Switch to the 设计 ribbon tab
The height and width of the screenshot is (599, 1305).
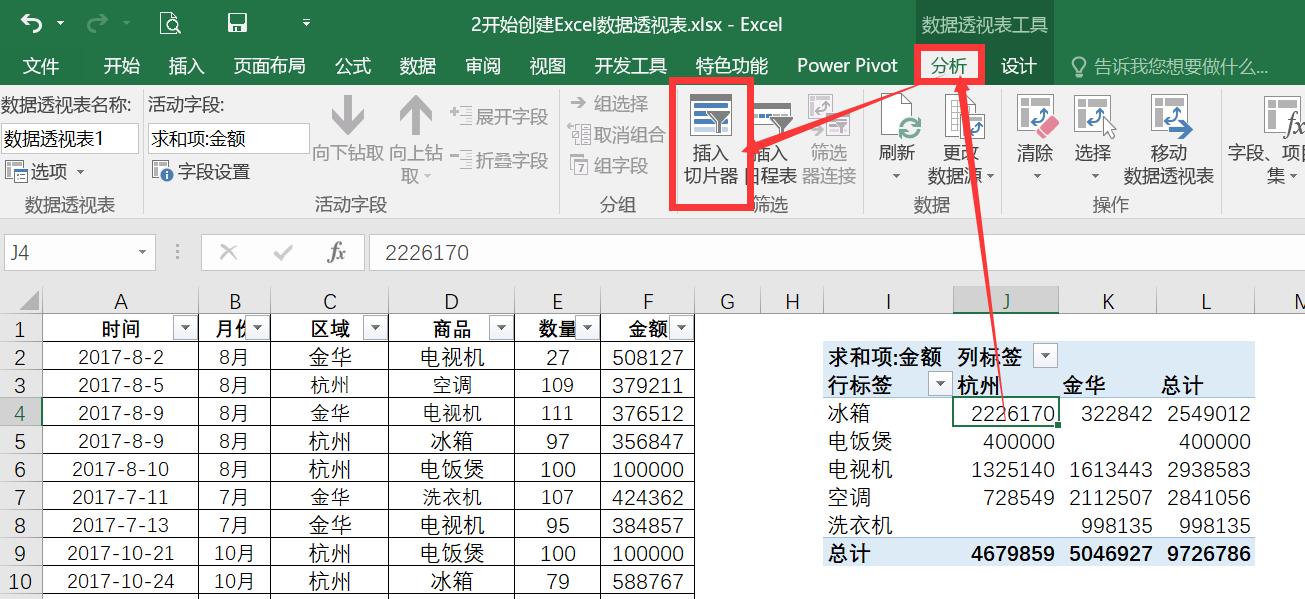pos(1019,64)
